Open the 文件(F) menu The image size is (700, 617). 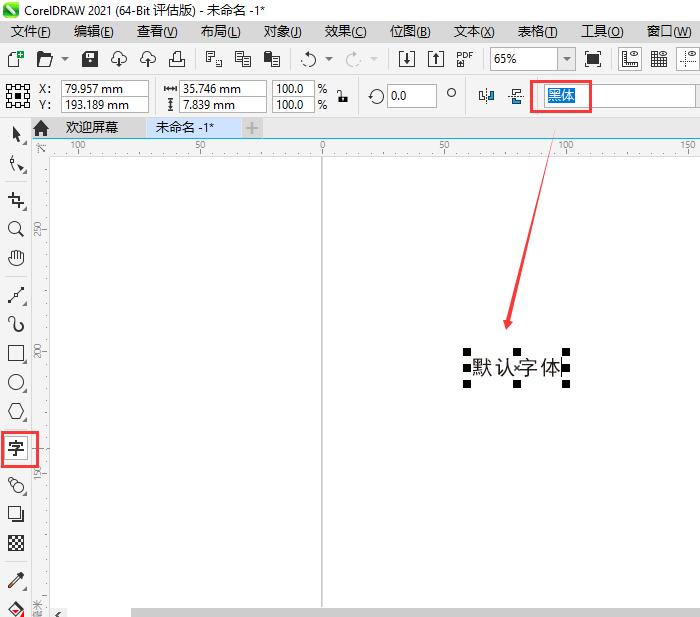pos(30,31)
